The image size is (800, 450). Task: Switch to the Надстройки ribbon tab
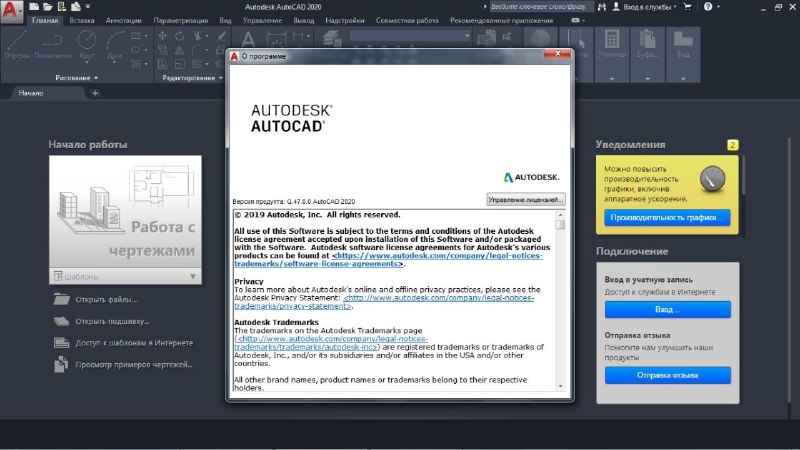[x=345, y=20]
